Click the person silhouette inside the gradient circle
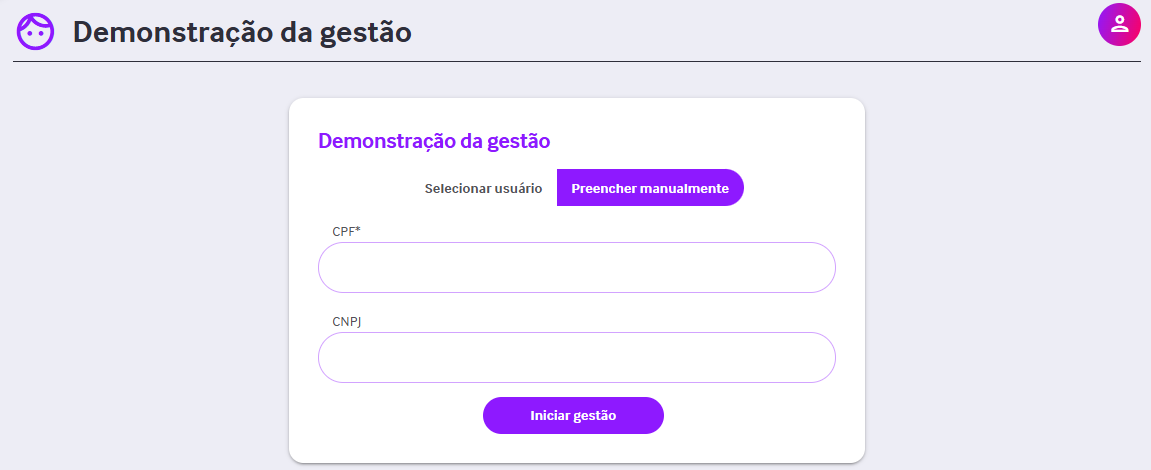Image resolution: width=1151 pixels, height=470 pixels. (1119, 24)
